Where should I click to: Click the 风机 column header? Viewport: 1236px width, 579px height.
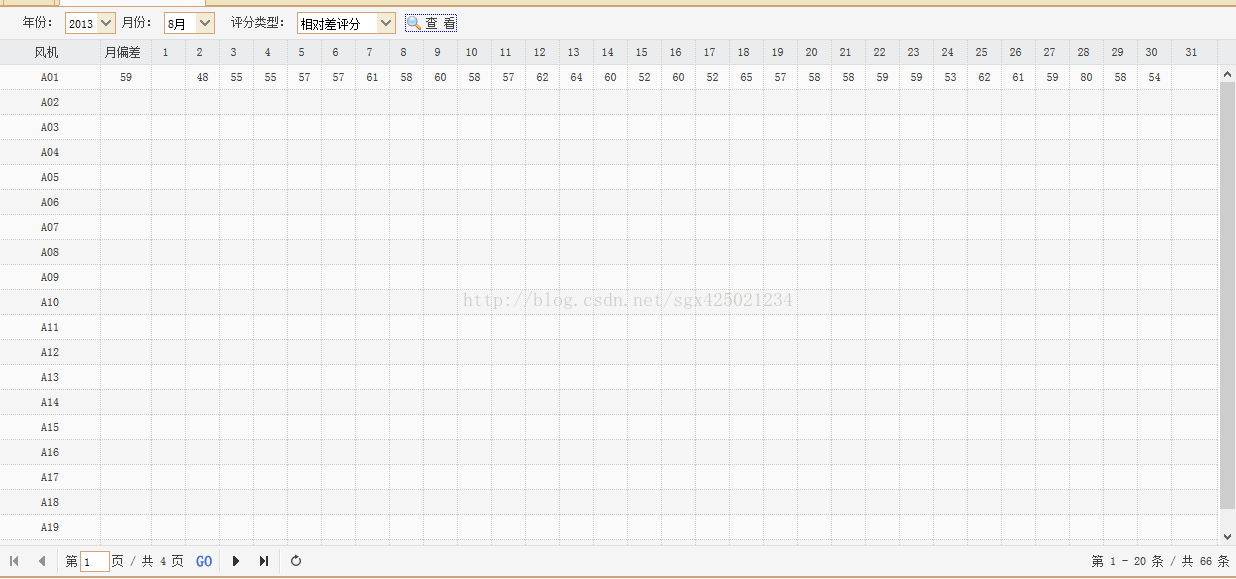click(x=50, y=52)
